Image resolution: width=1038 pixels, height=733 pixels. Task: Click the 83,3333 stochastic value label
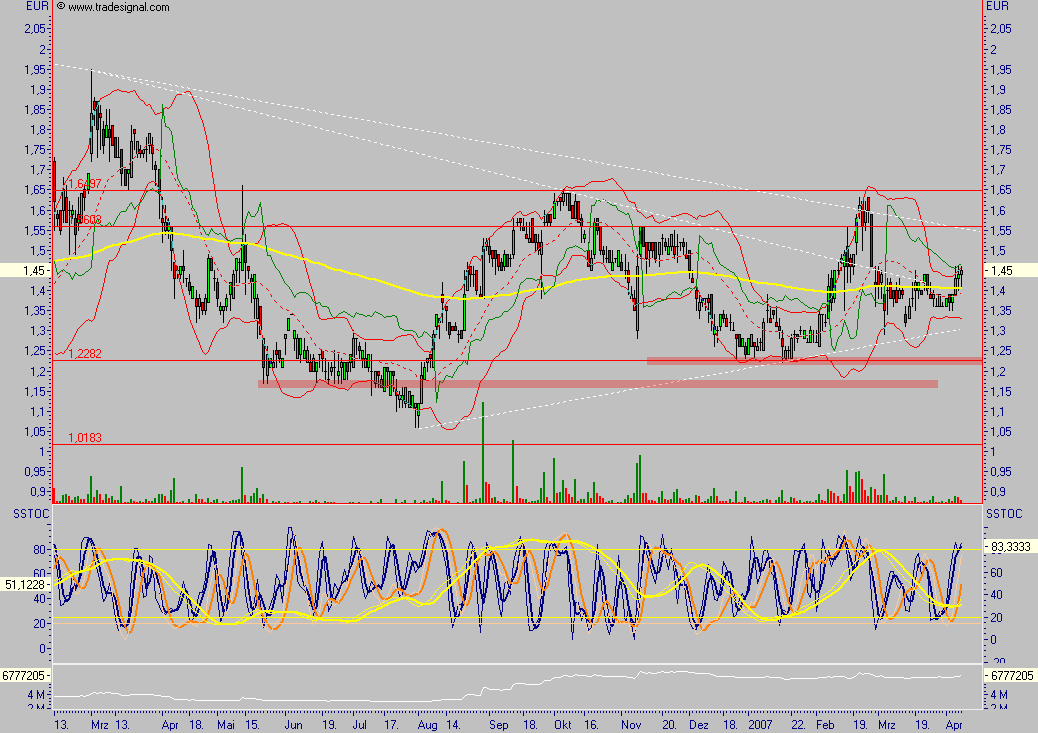[1009, 547]
